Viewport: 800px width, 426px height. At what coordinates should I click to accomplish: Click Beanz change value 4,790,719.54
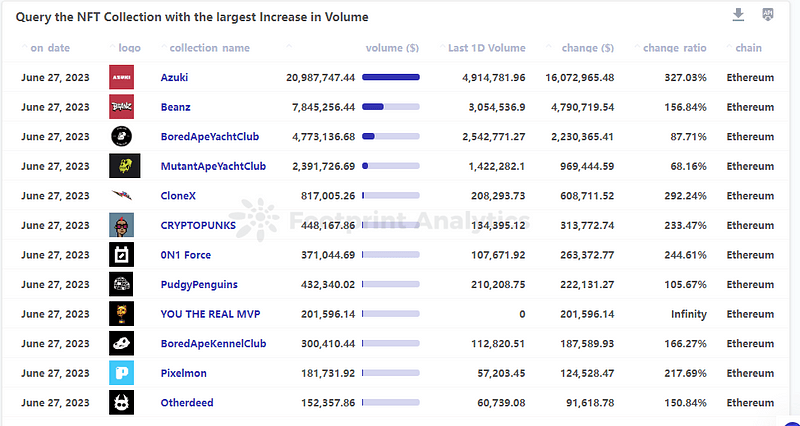(582, 107)
